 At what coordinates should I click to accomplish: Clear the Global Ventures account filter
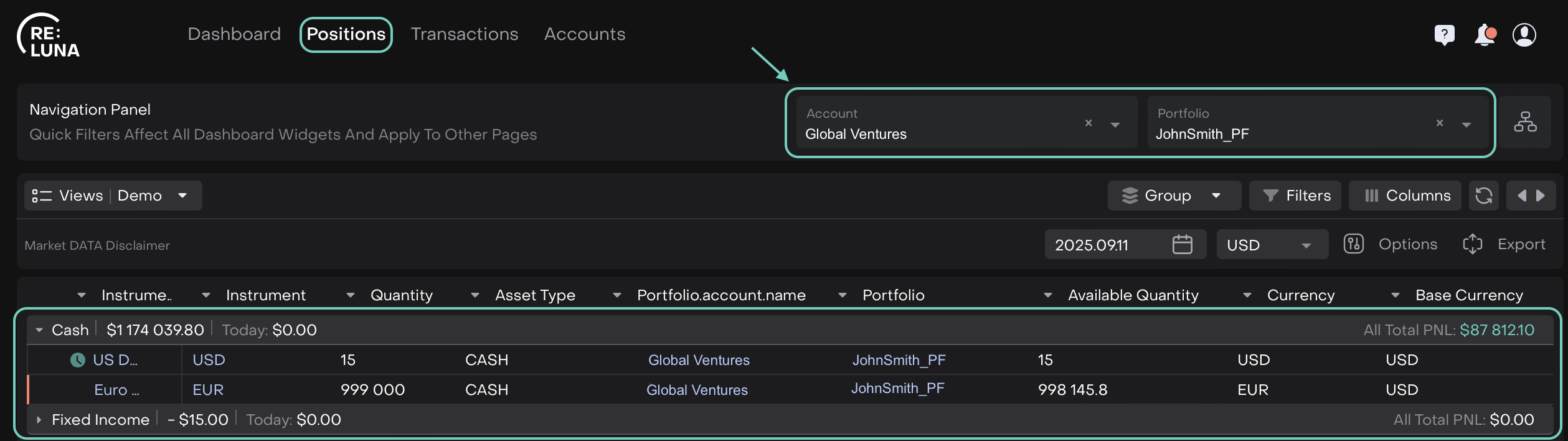[x=1089, y=123]
